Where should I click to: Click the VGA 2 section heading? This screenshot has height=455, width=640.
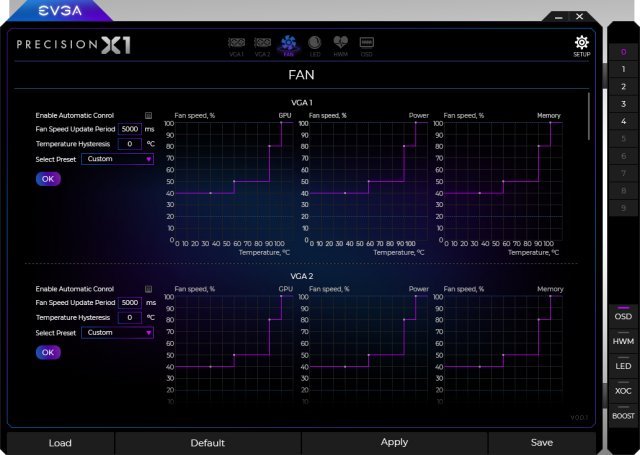pyautogui.click(x=302, y=276)
